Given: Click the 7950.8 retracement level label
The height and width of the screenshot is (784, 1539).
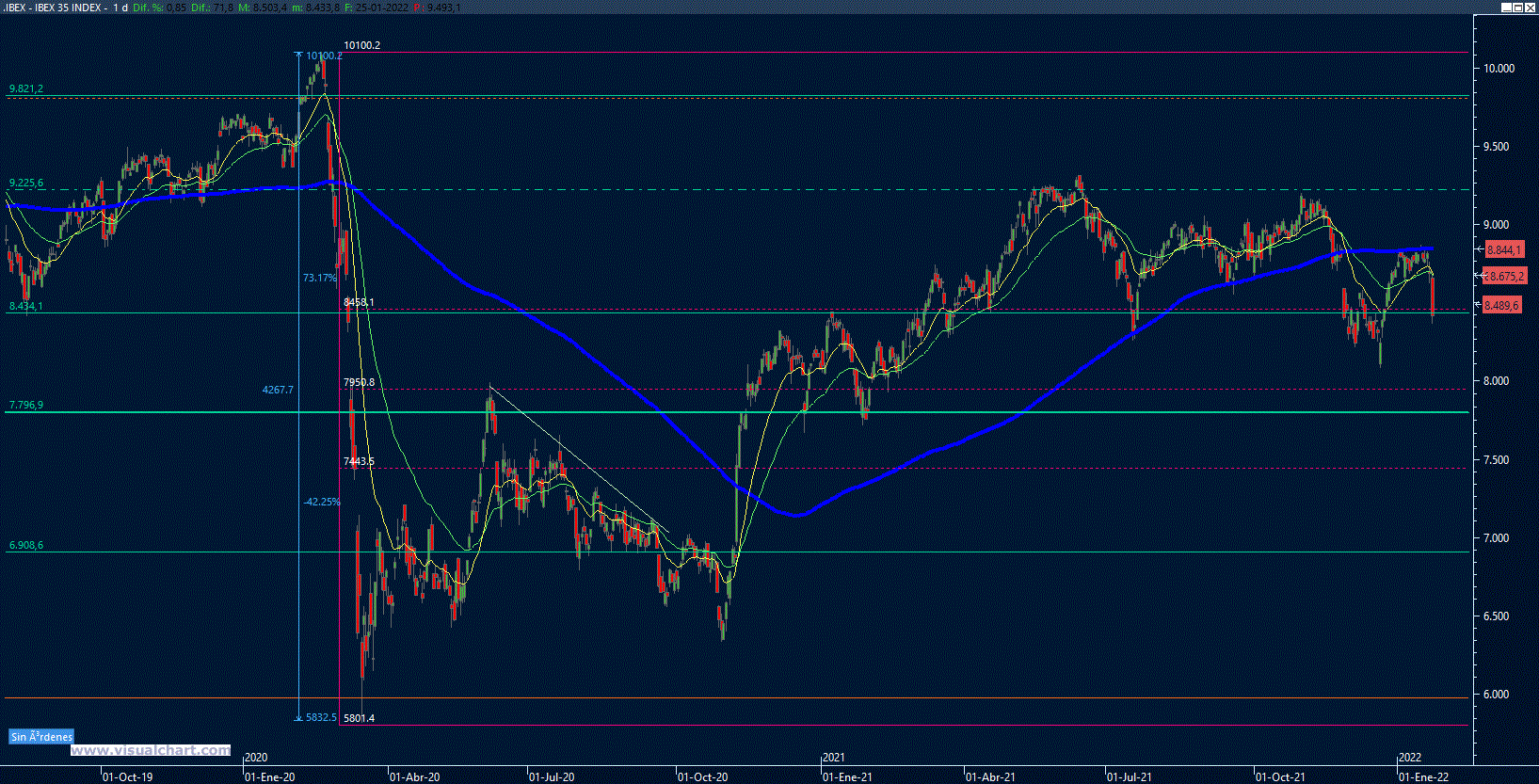Looking at the screenshot, I should pyautogui.click(x=359, y=383).
